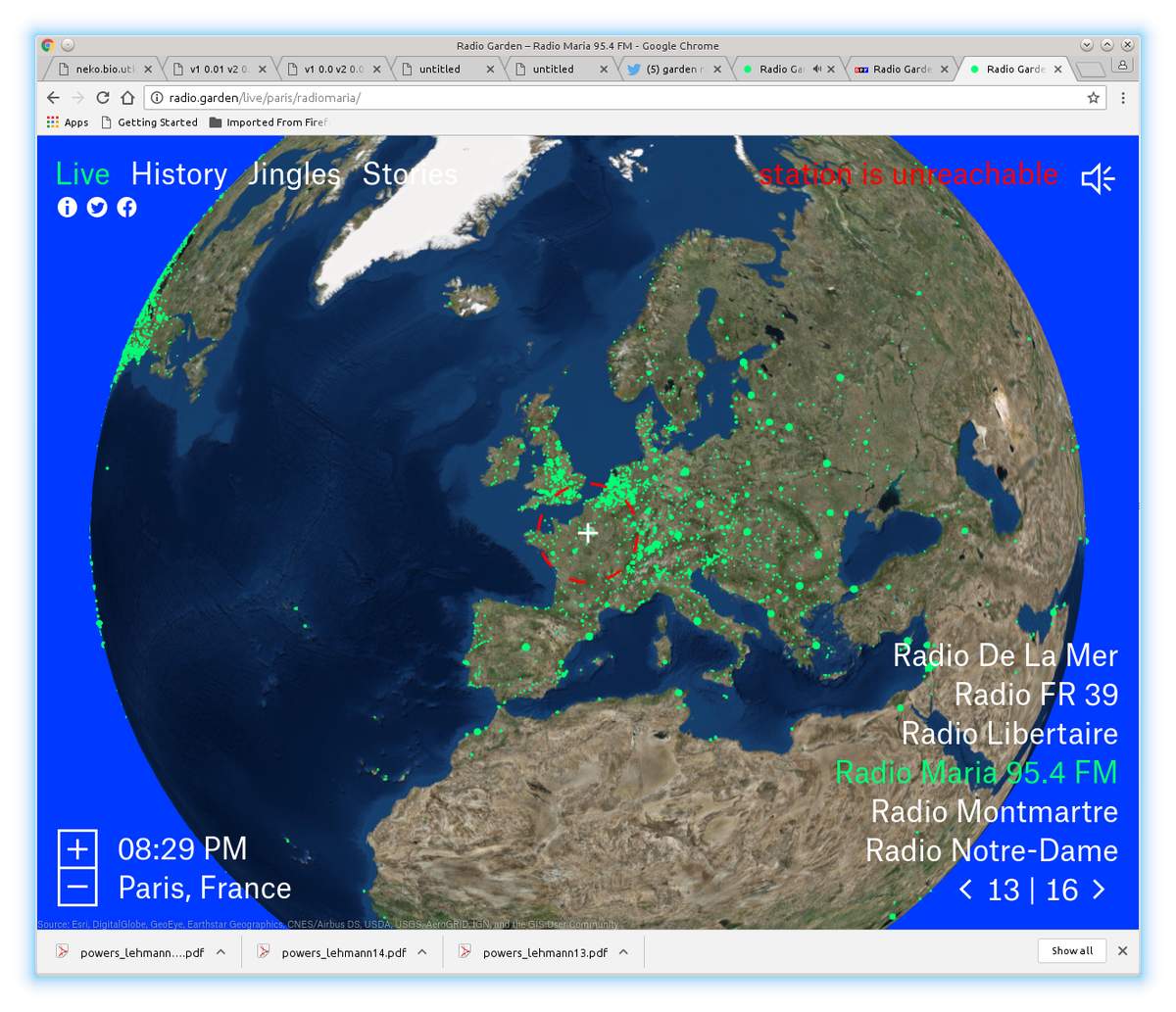
Task: Switch to the v1 0.01 v2 tab
Action: [220, 70]
